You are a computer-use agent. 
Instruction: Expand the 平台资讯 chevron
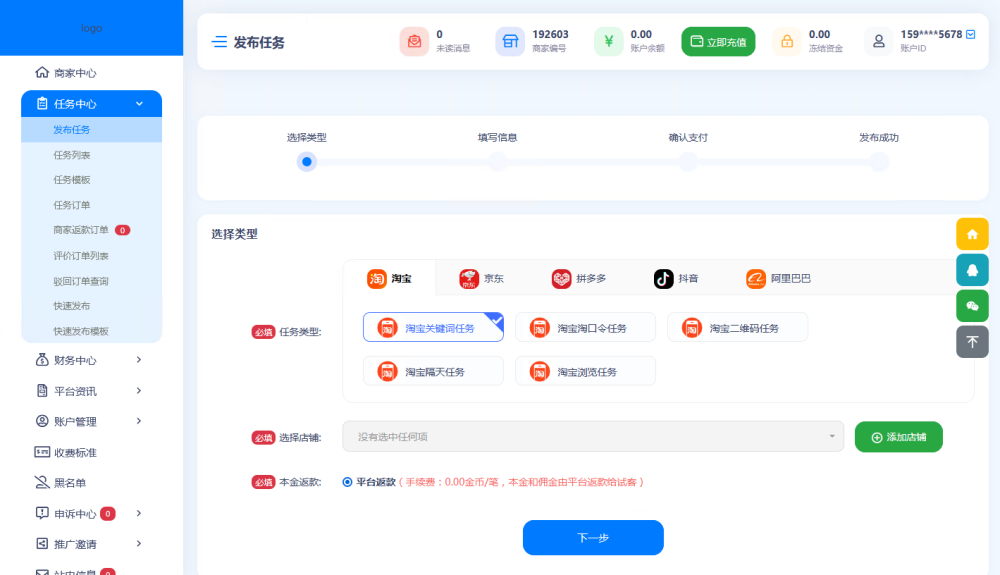click(139, 390)
